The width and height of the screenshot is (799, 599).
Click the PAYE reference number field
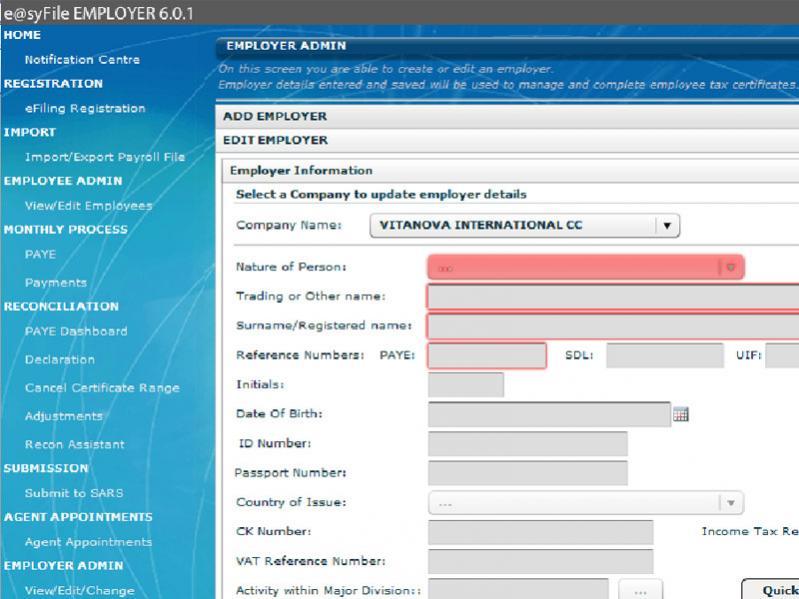pos(487,355)
